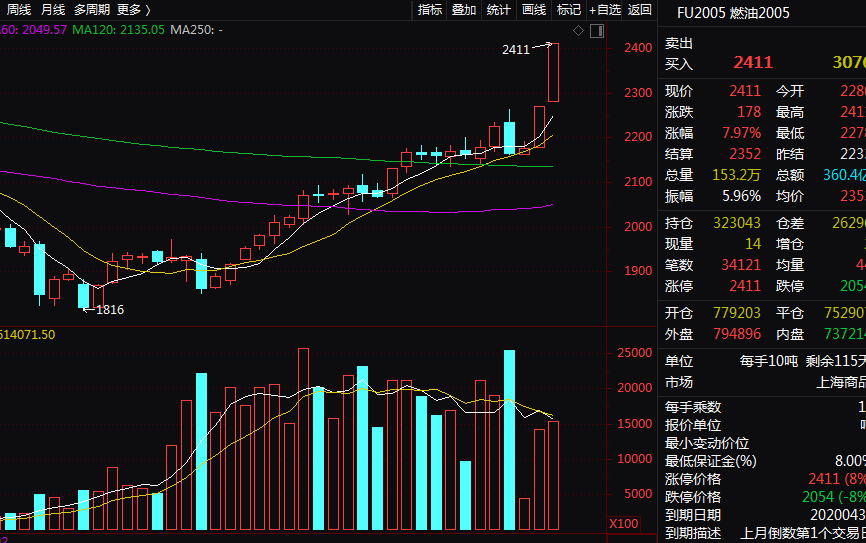Expand the 更多 period options
Screen dimensions: 866x543
134,10
